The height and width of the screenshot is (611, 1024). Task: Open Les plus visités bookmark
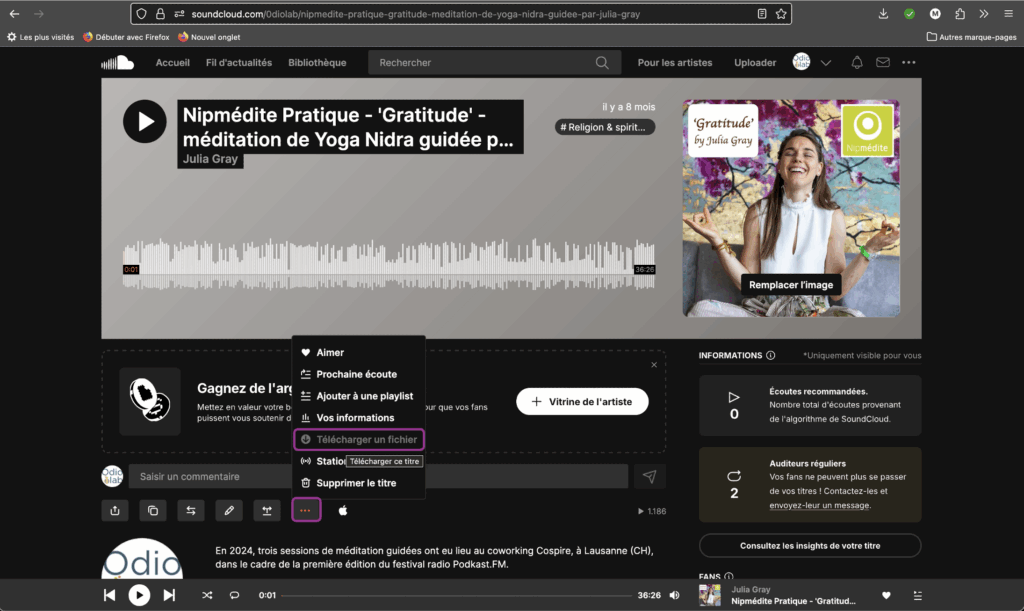[x=40, y=37]
